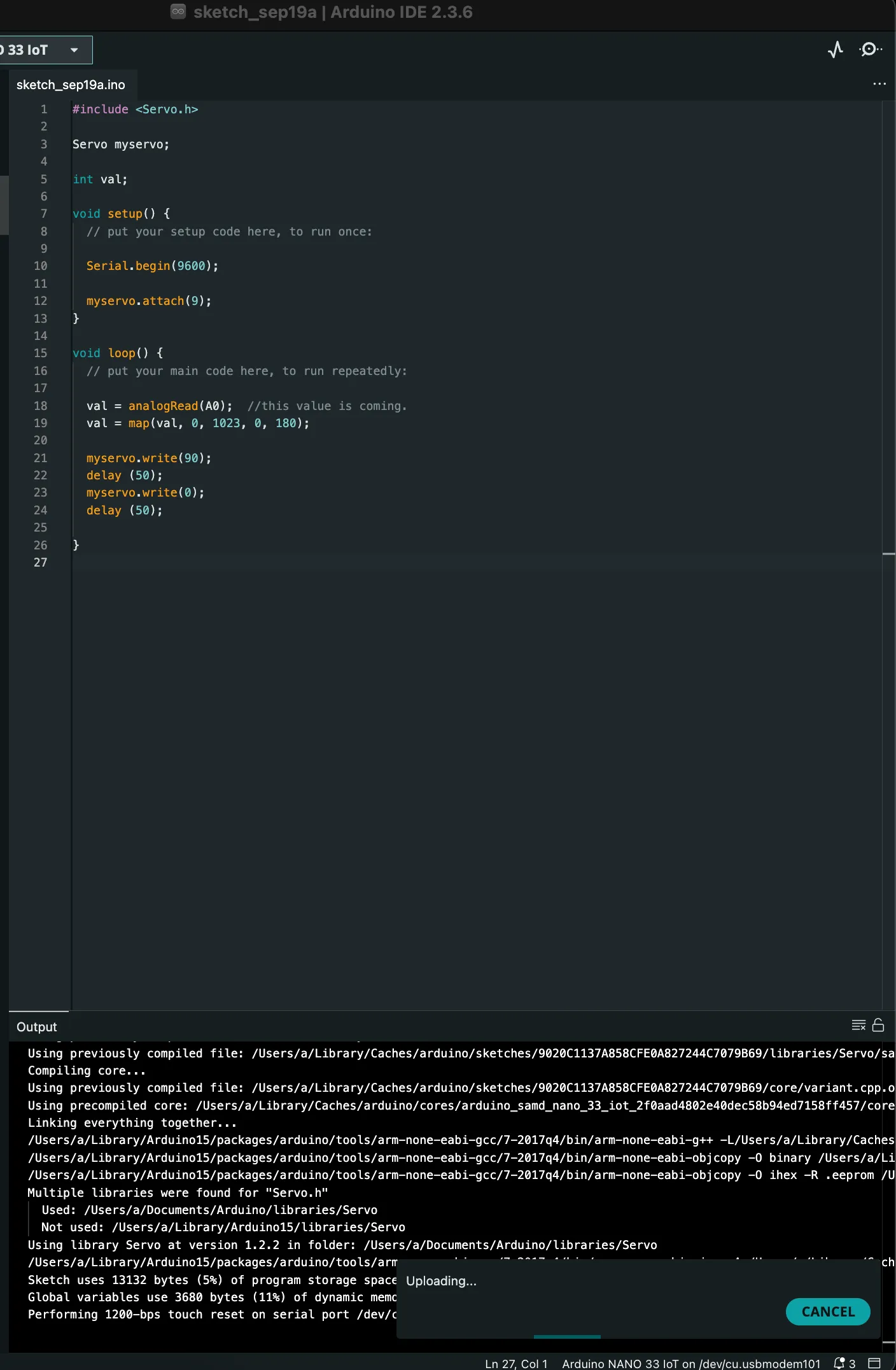The height and width of the screenshot is (1370, 896).
Task: Place cursor on the Serial.begin(9600) line
Action: tap(152, 266)
